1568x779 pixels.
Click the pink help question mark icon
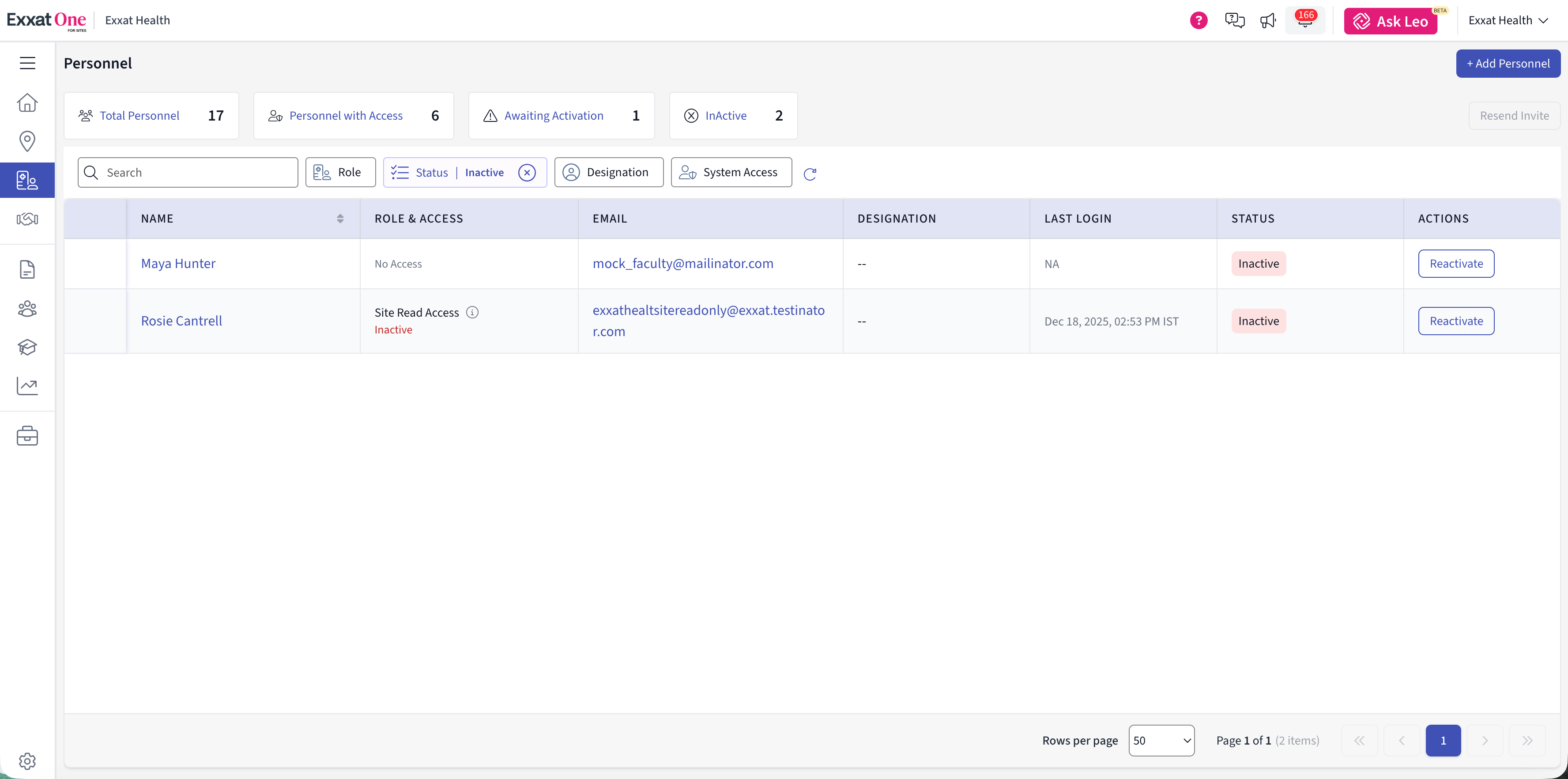coord(1199,20)
